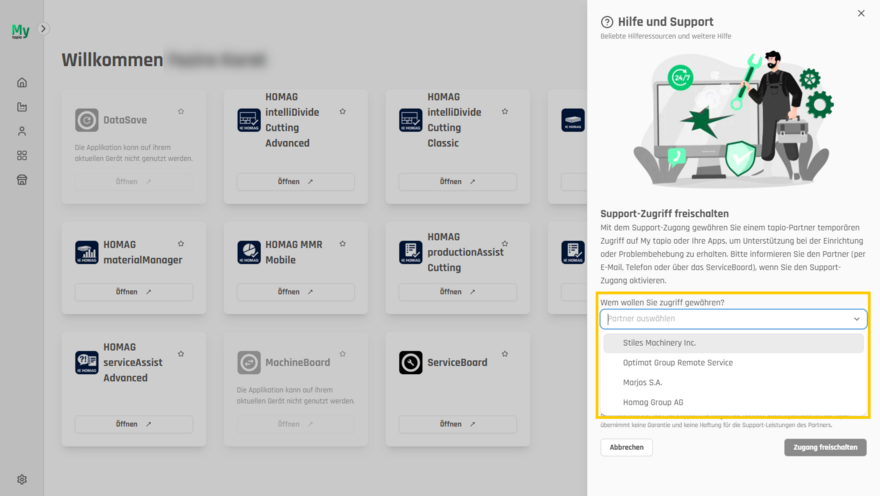The image size is (880, 496).
Task: Click the My tapio logo
Action: pos(21,30)
